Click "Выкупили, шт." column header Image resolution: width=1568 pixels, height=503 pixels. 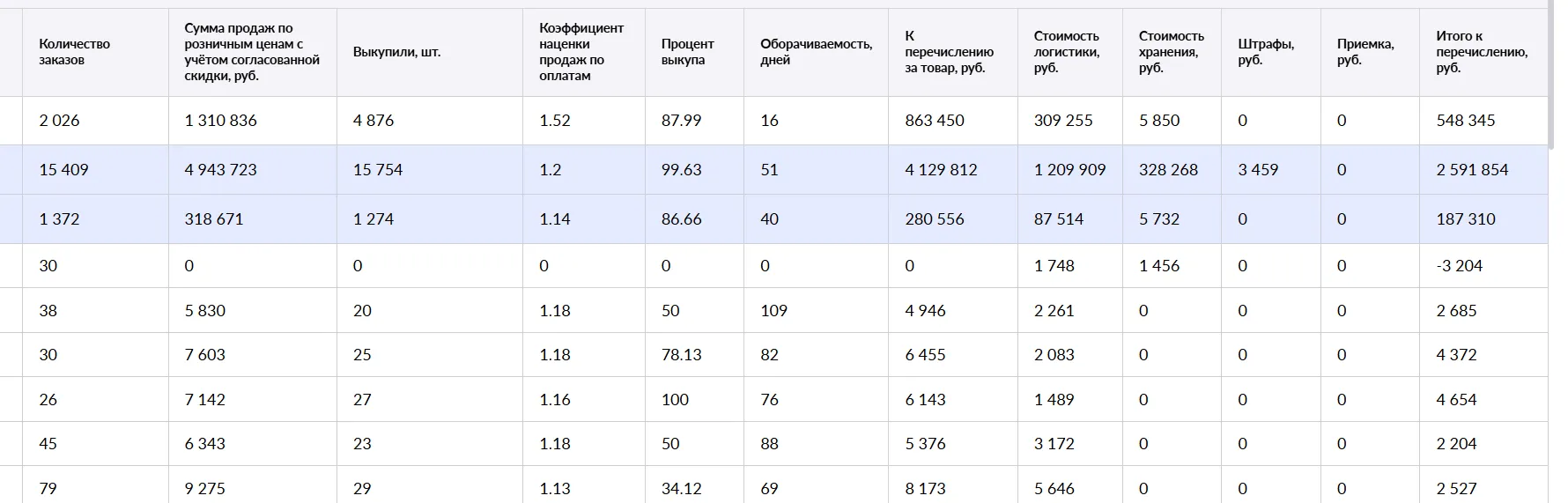396,52
